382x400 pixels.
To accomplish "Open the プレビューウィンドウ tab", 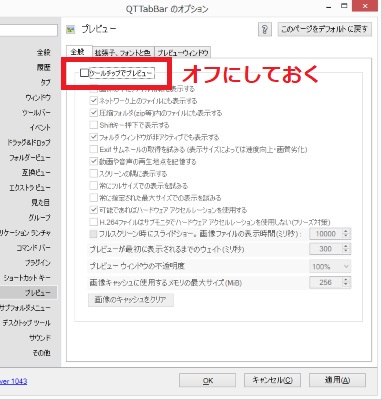I will point(183,53).
